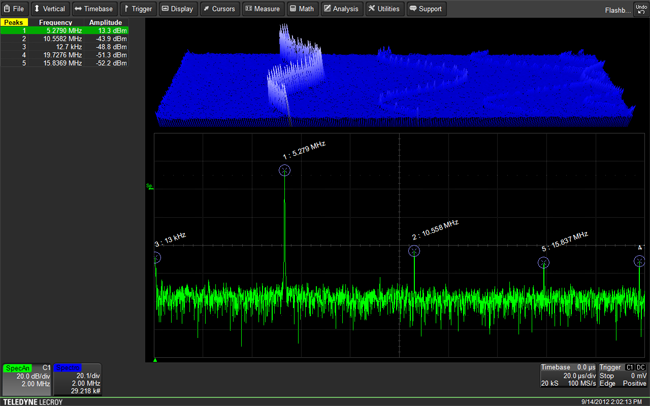
Task: Click the 10.558 MHz peak marker
Action: (x=414, y=251)
